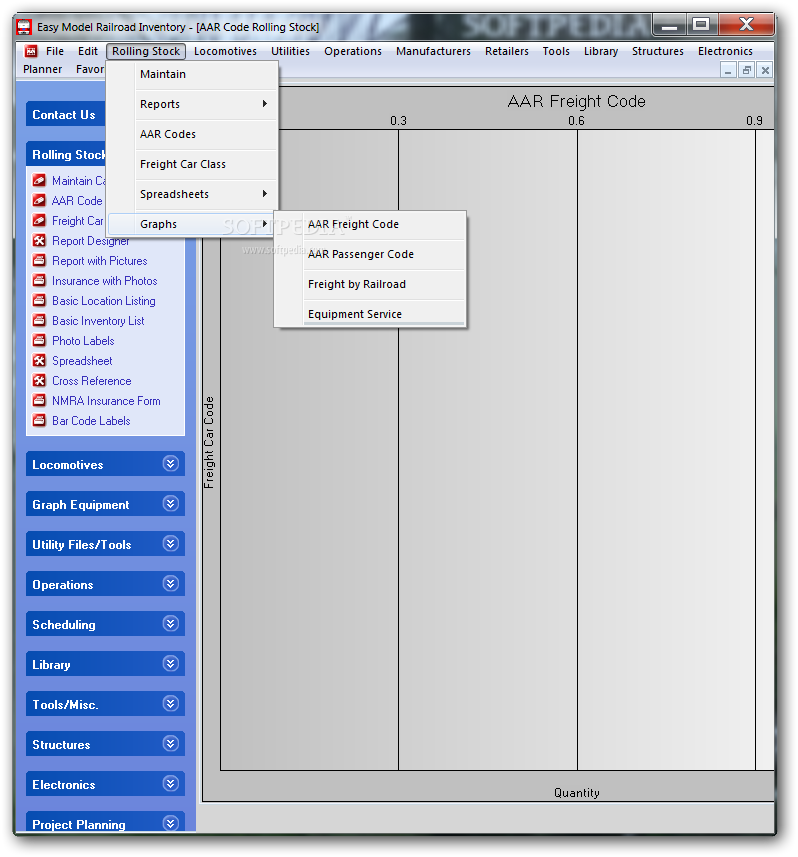Open the Tools menu
Viewport: 798px width, 857px height.
556,51
